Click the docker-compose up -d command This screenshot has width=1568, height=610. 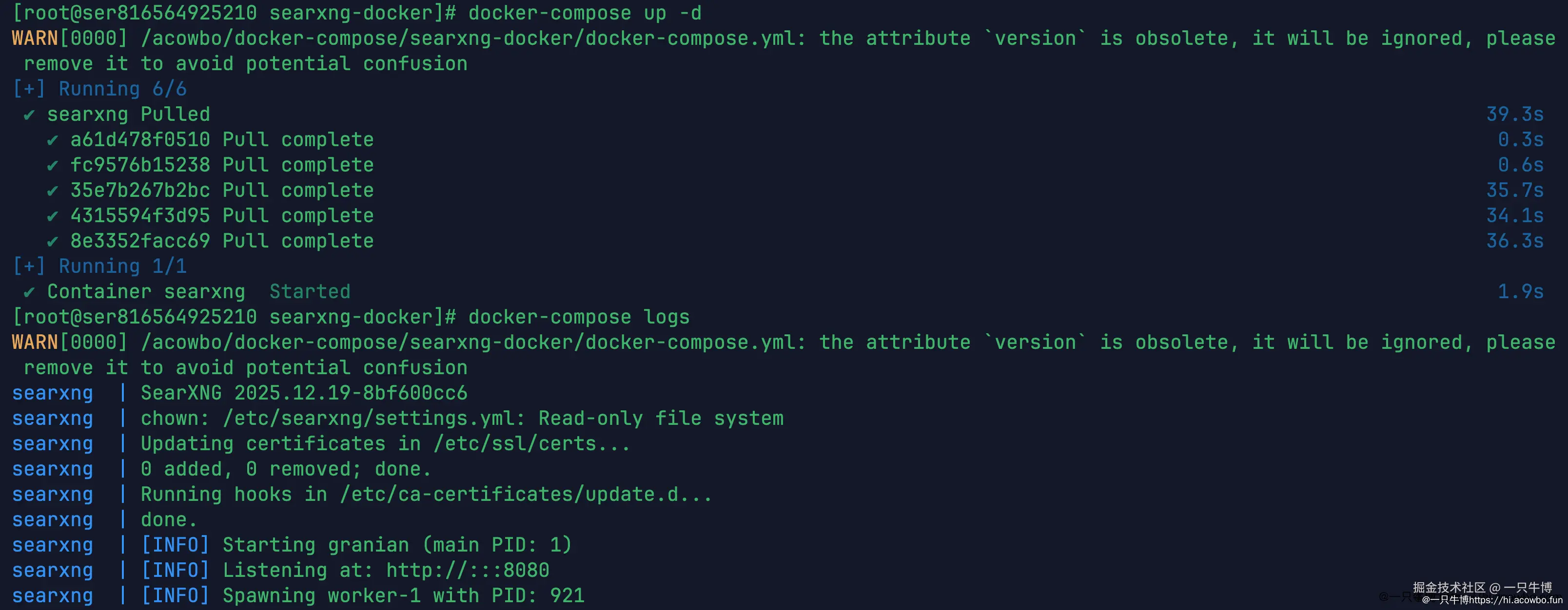point(585,13)
